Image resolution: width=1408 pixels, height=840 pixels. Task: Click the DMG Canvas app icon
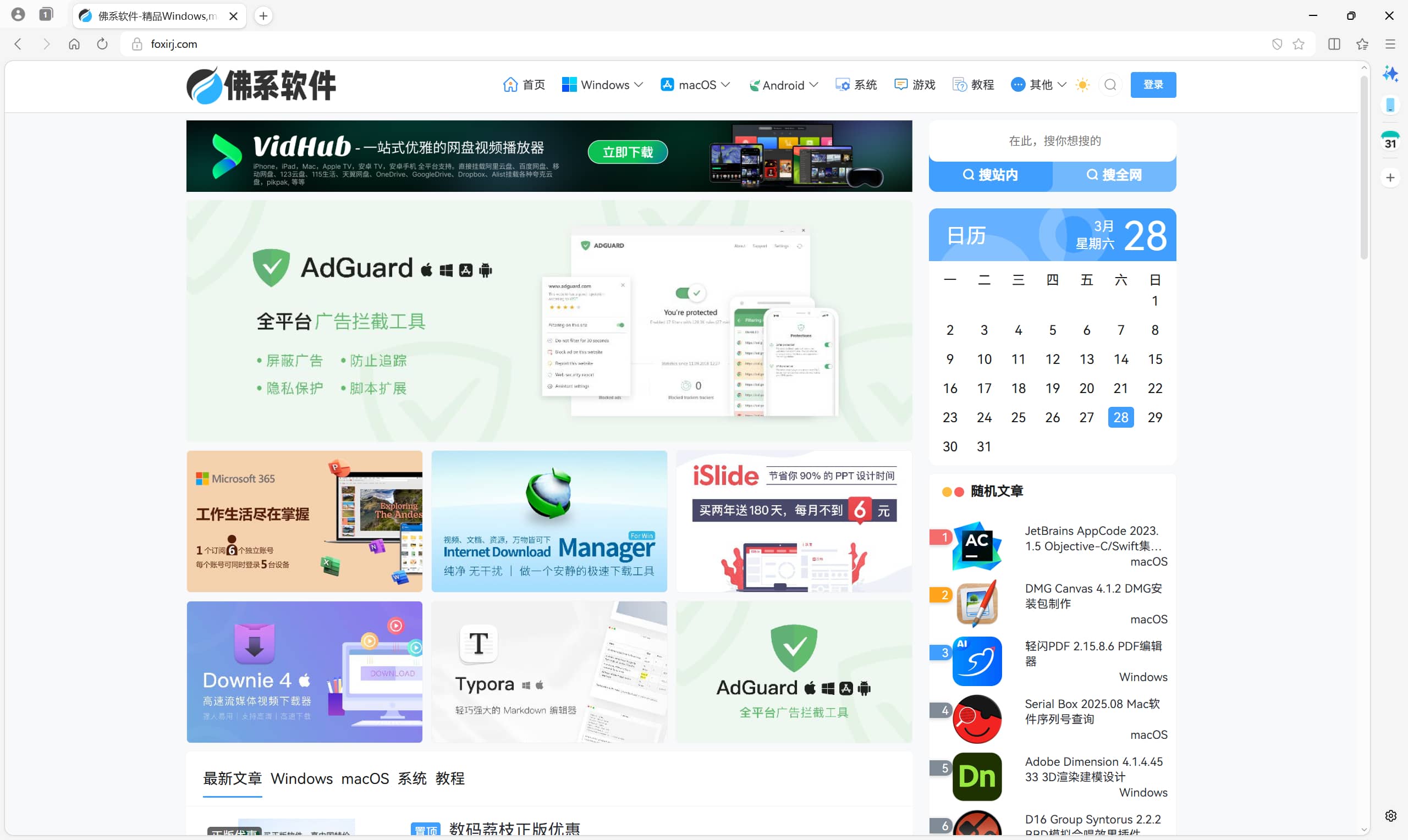click(x=977, y=604)
